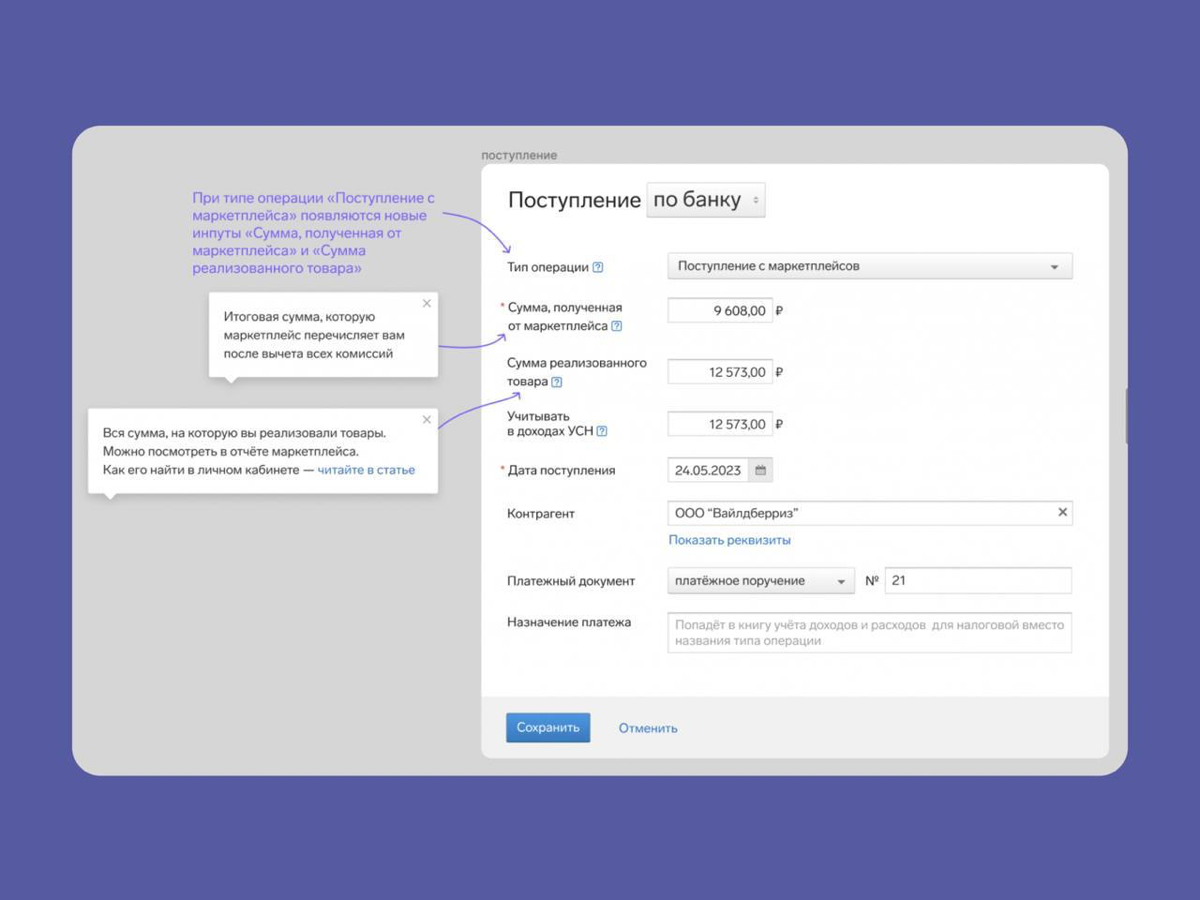1200x900 pixels.
Task: Open help tip for "Сумма реализованного товара"
Action: coord(557,381)
